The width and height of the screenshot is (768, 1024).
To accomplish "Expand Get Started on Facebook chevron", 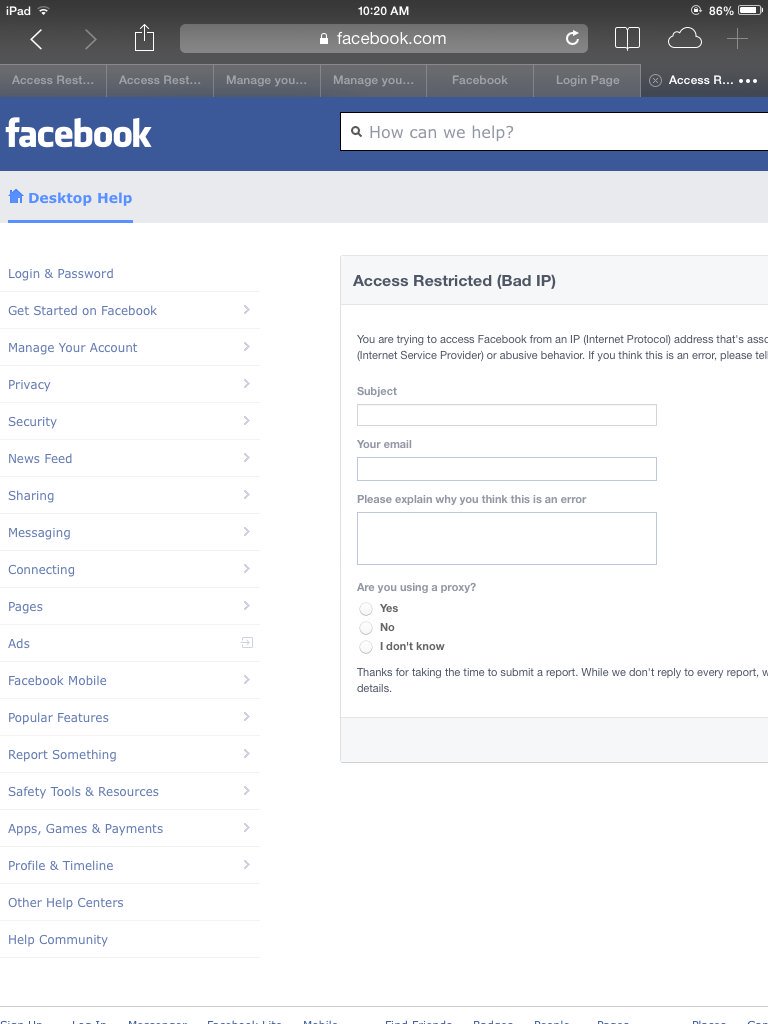I will 246,310.
